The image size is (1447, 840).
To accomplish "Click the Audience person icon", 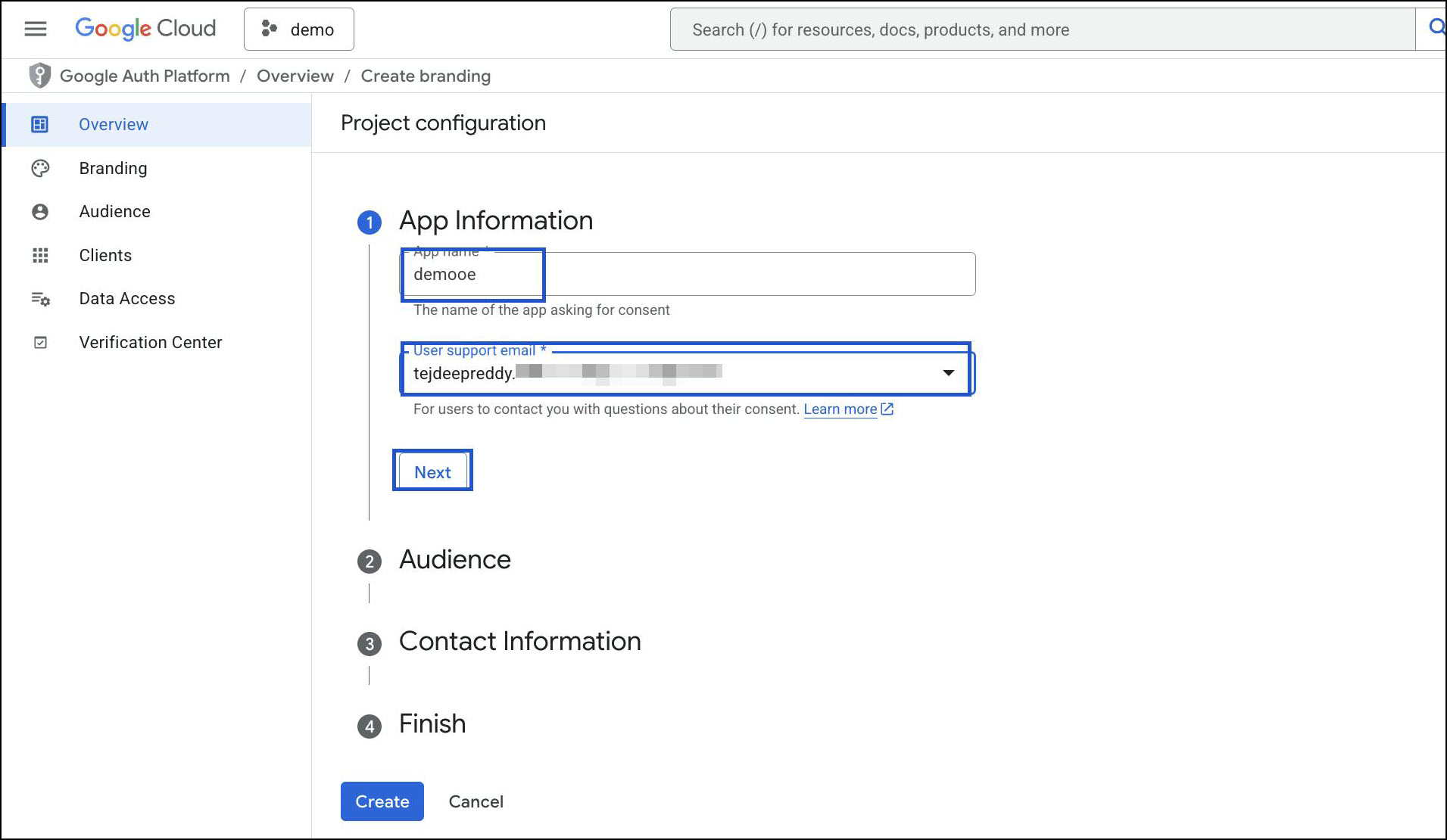I will click(x=40, y=212).
